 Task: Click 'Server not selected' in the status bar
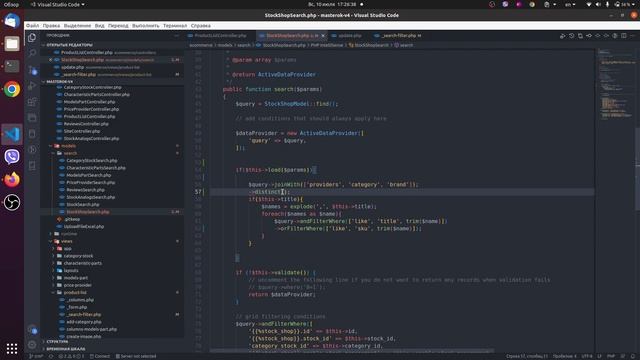[x=136, y=356]
